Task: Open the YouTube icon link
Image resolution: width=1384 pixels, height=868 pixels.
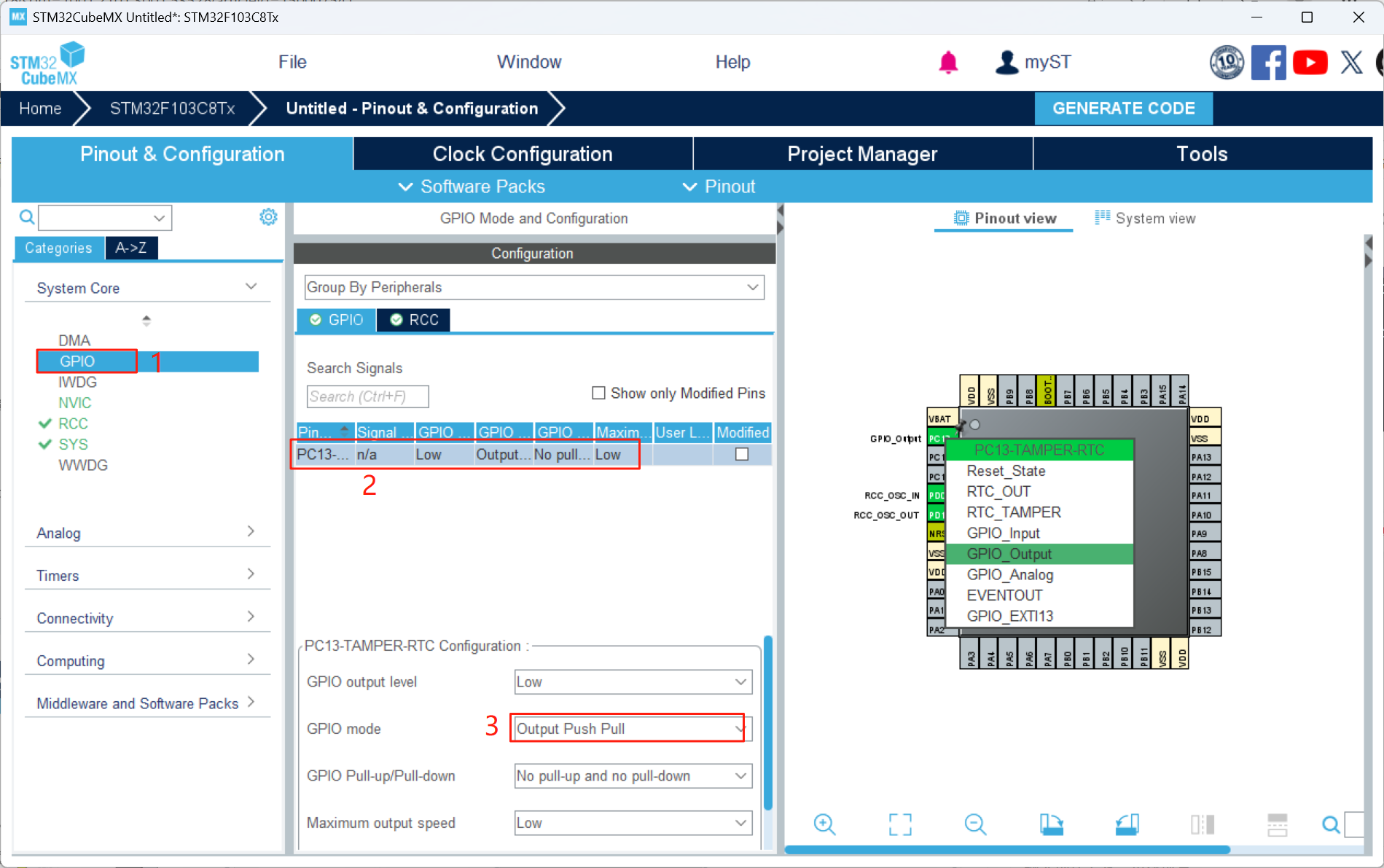Action: pyautogui.click(x=1310, y=63)
